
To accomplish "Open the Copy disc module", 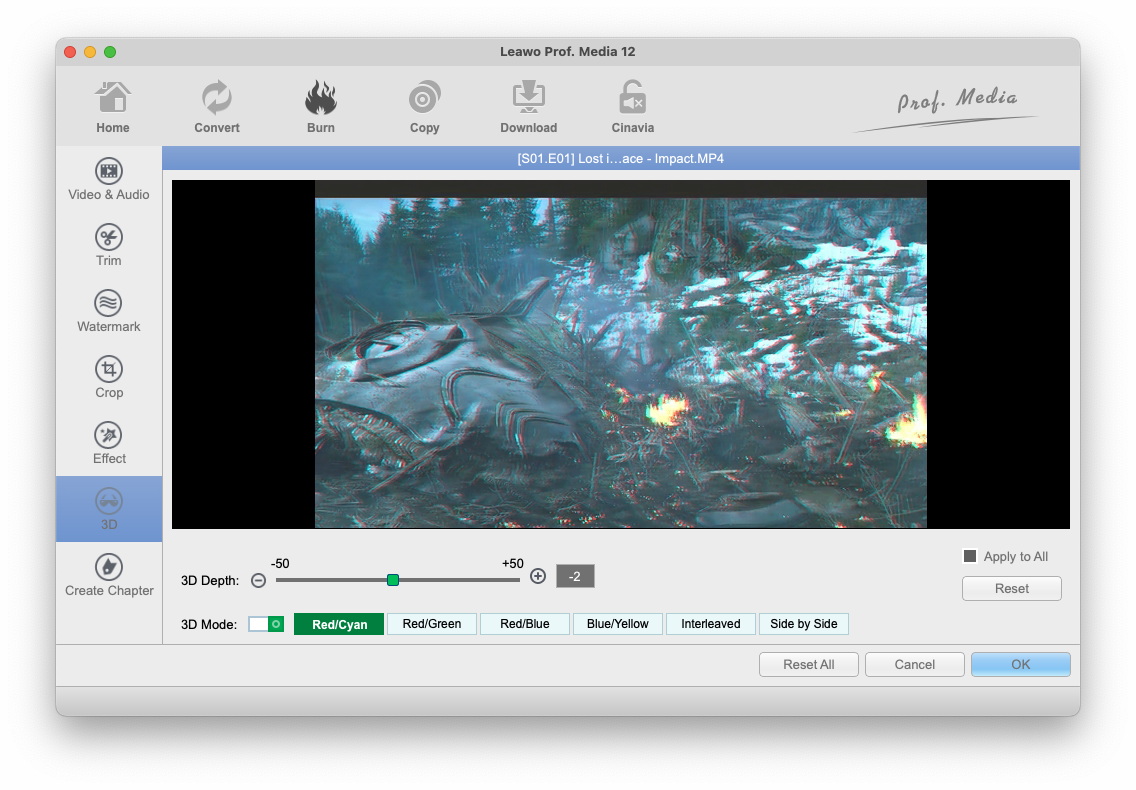I will coord(424,100).
